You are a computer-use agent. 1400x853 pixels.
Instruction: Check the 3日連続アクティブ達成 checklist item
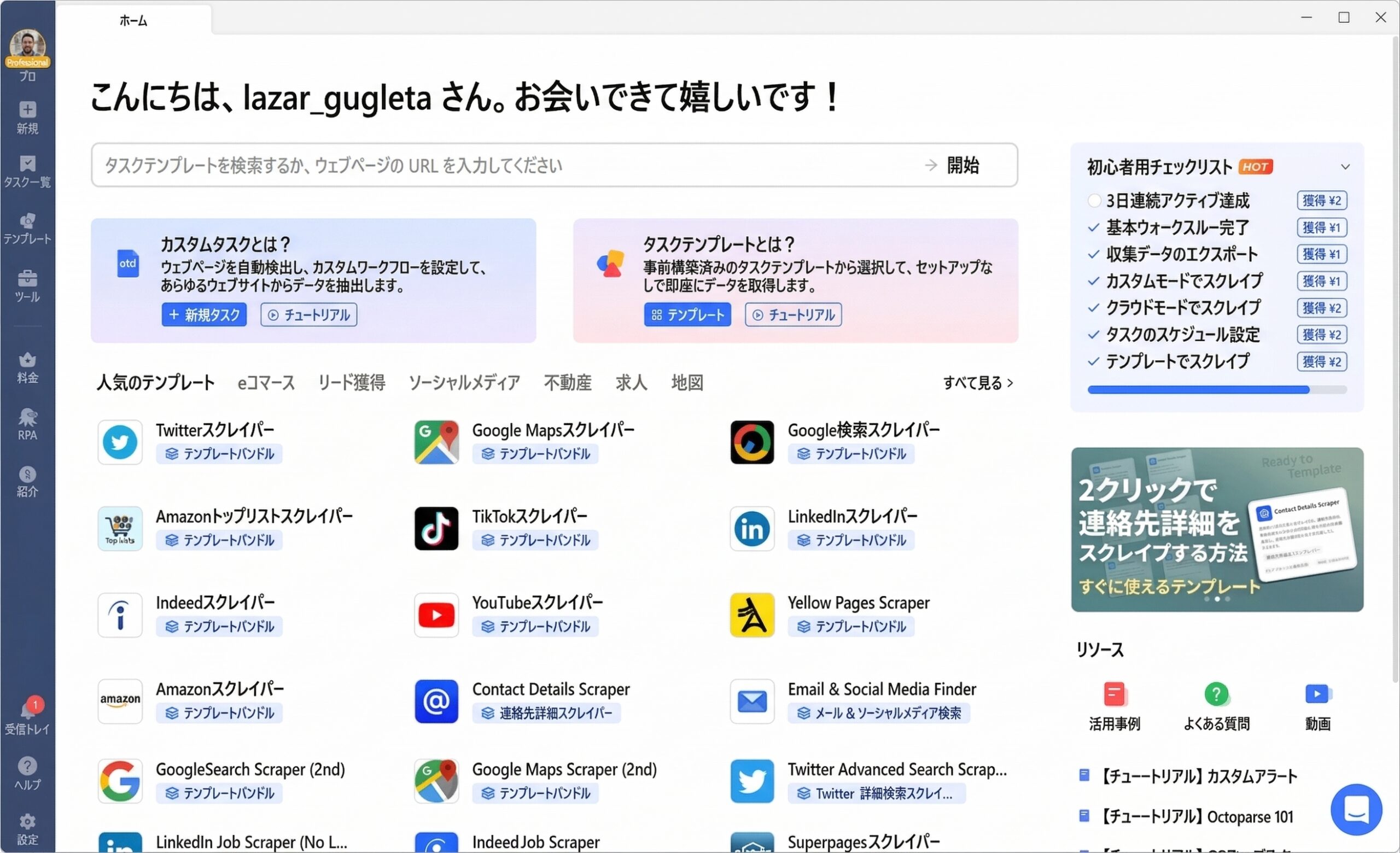point(1094,200)
